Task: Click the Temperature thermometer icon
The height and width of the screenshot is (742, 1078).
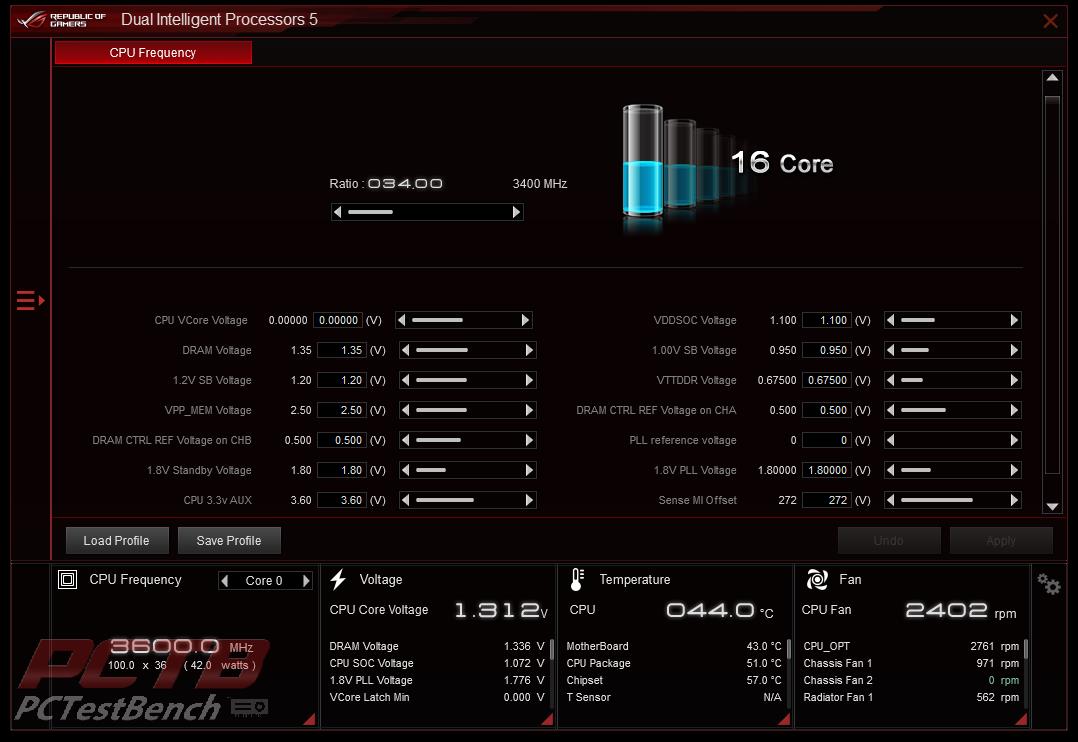Action: 577,580
